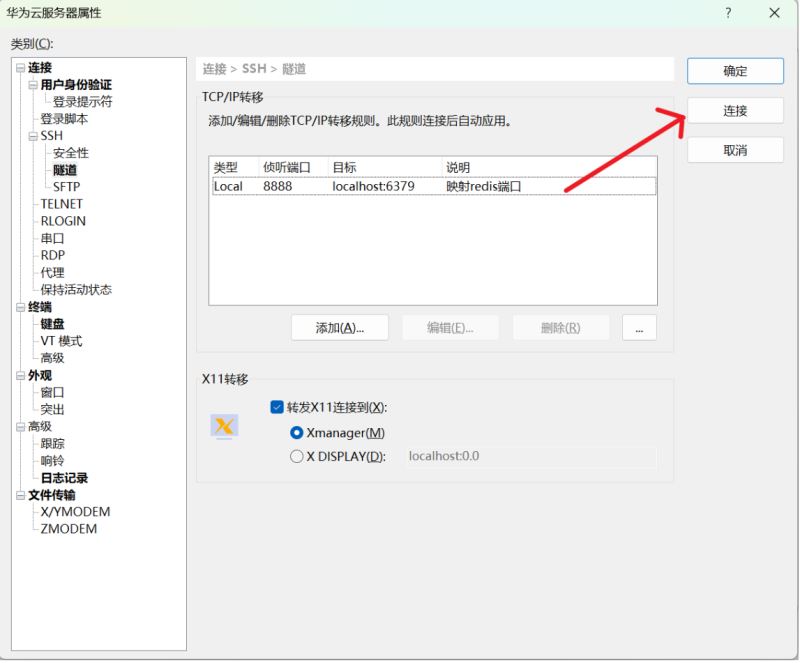Viewport: 800px width, 663px height.
Task: Click the ellipsis button beside 删除
Action: [639, 328]
